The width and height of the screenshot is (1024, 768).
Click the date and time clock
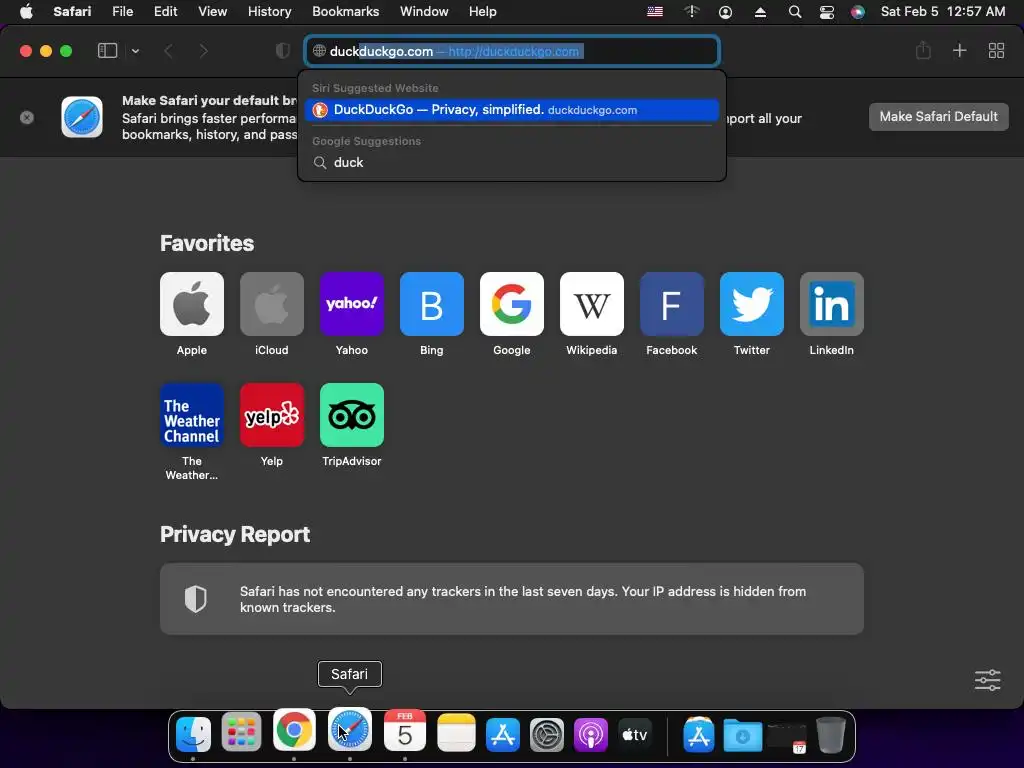[x=943, y=12]
